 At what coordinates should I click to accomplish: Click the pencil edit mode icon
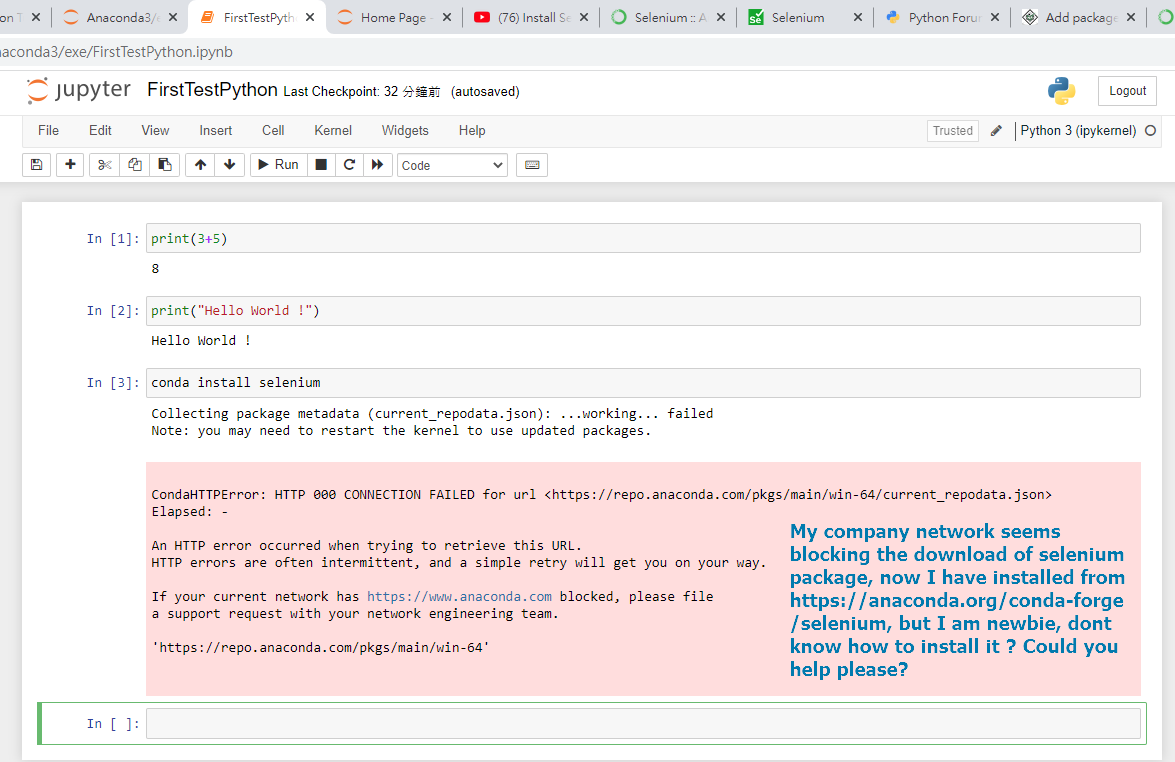(996, 131)
